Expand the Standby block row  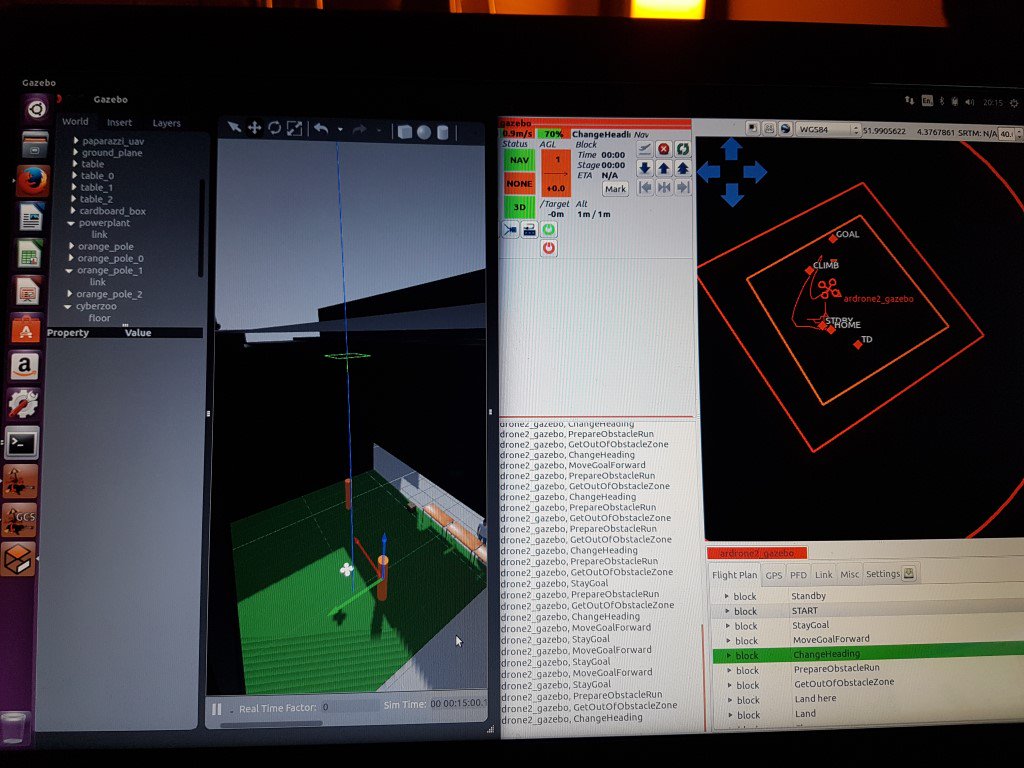coord(726,596)
